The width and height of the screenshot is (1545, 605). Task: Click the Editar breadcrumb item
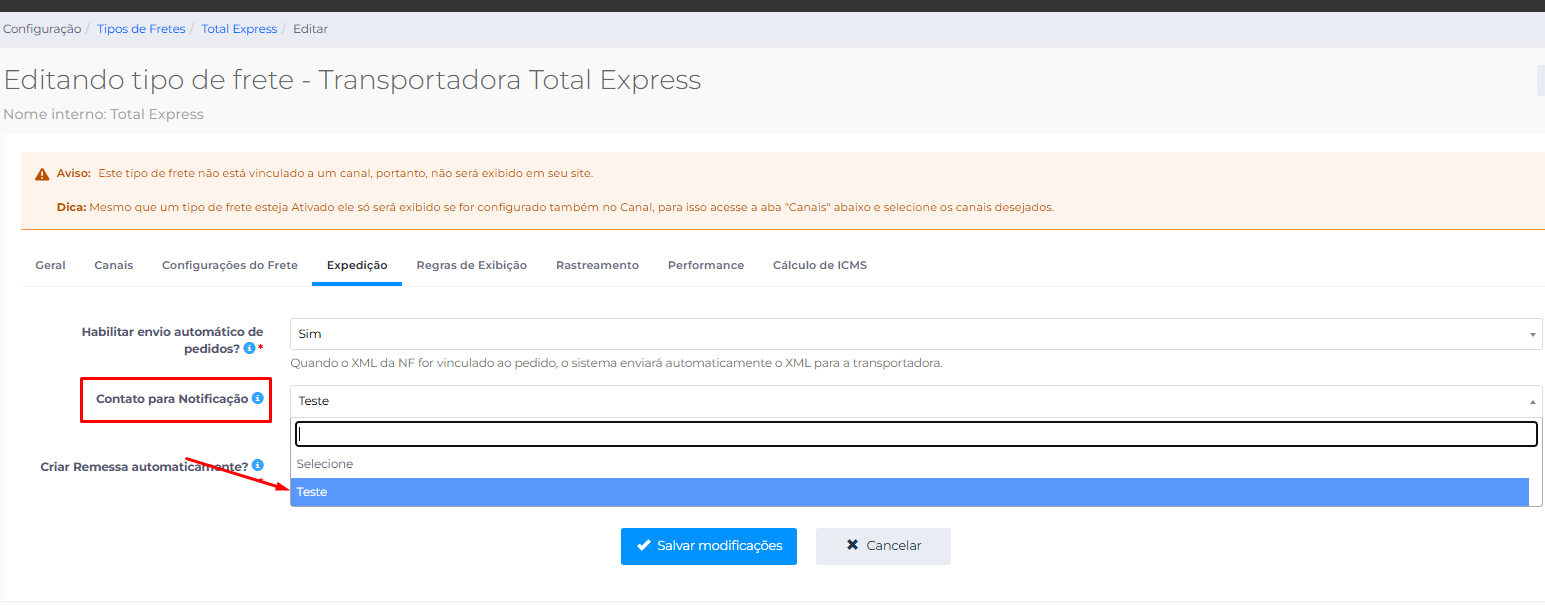click(310, 29)
